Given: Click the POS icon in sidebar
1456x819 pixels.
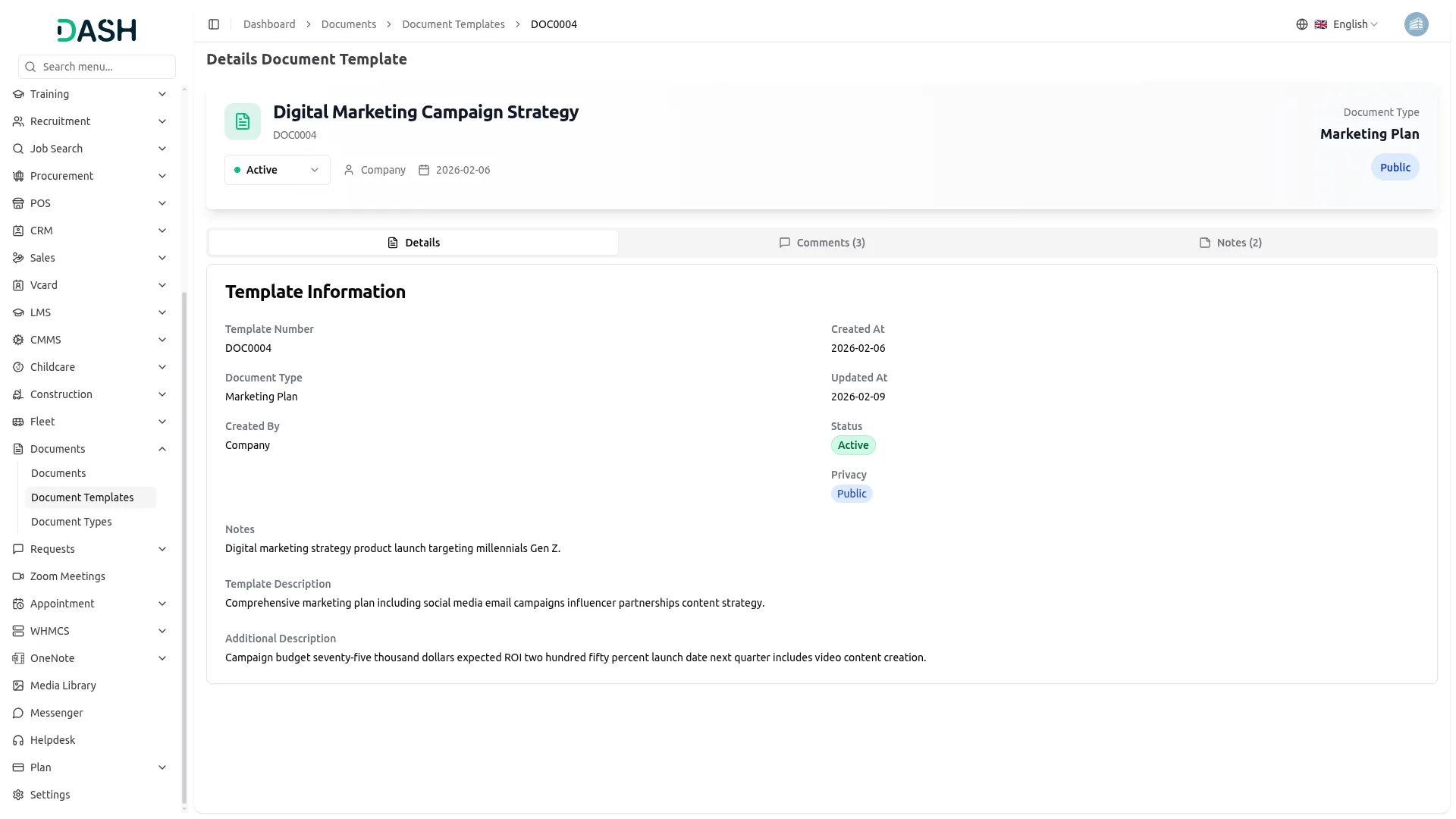Looking at the screenshot, I should click(x=17, y=203).
